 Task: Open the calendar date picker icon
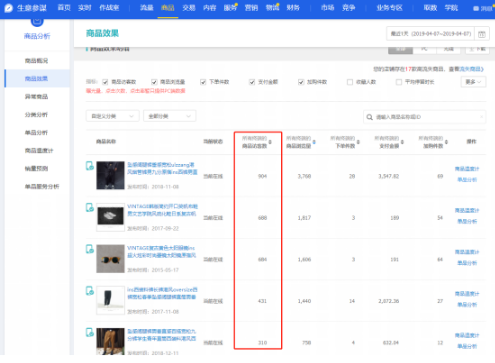[482, 34]
